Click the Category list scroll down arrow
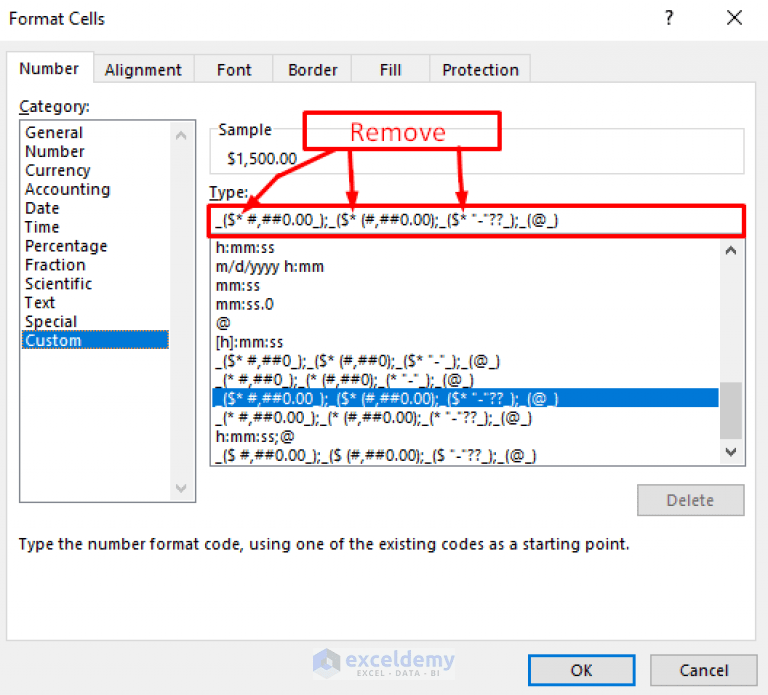Screen dimensions: 768x695 [181, 488]
